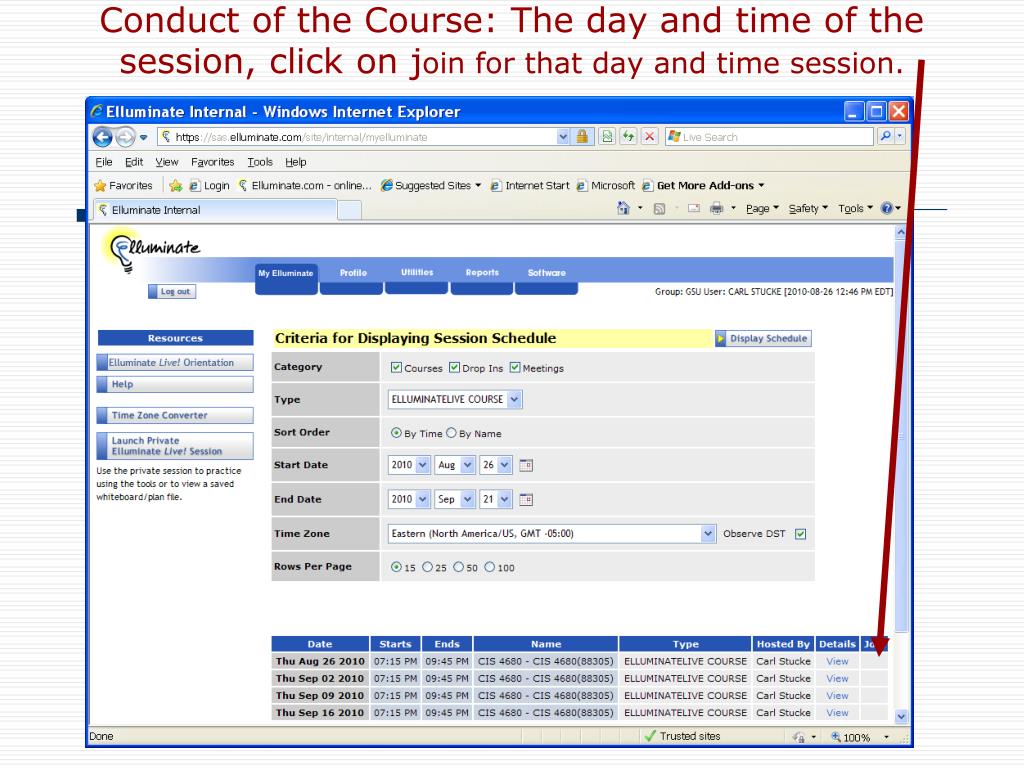Viewport: 1024px width, 768px height.
Task: Open the Edit menu
Action: (134, 162)
